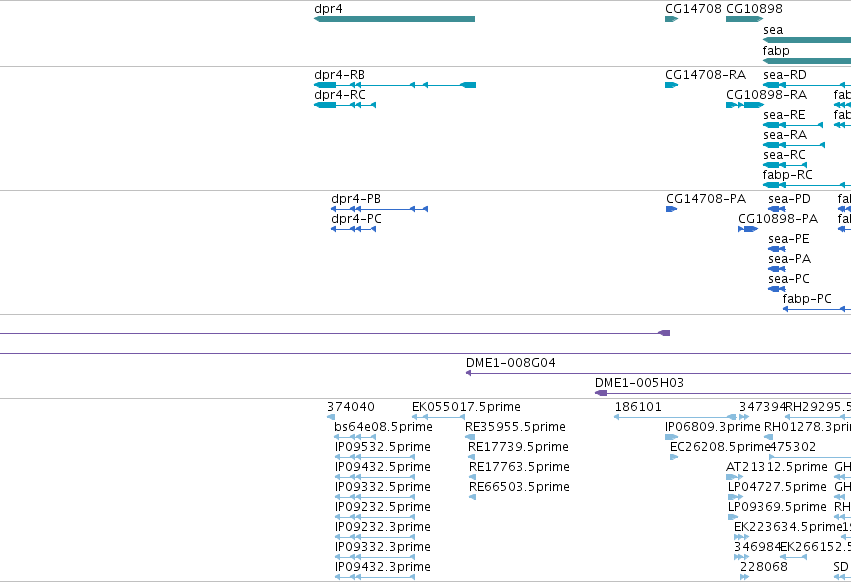Select the sea-PC protein label
851x582 pixels.
789,279
